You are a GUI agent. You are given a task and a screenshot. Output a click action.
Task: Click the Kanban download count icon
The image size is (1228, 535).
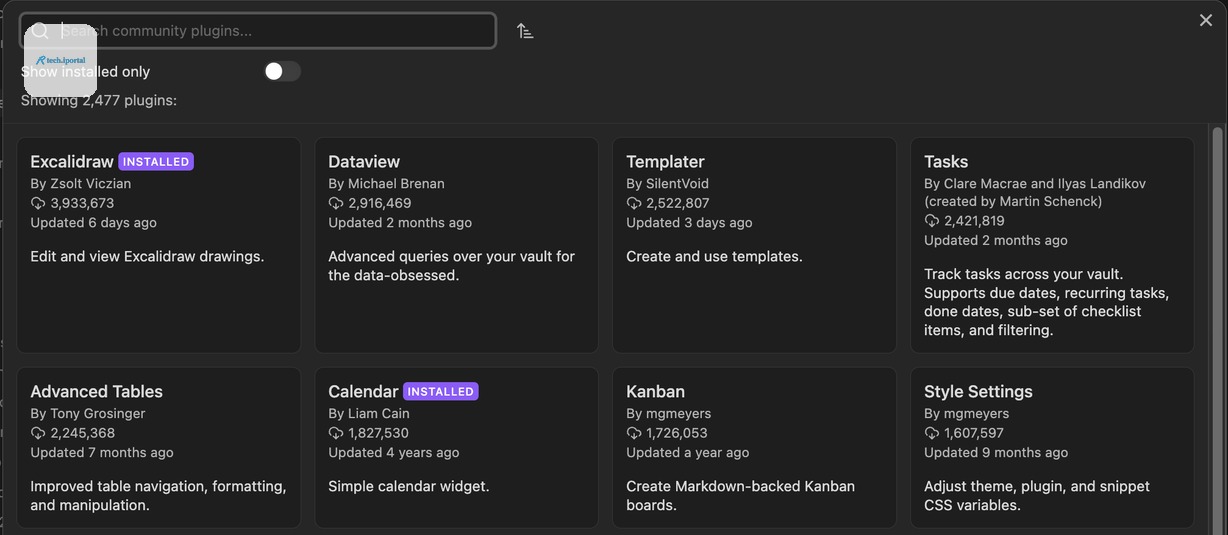634,433
